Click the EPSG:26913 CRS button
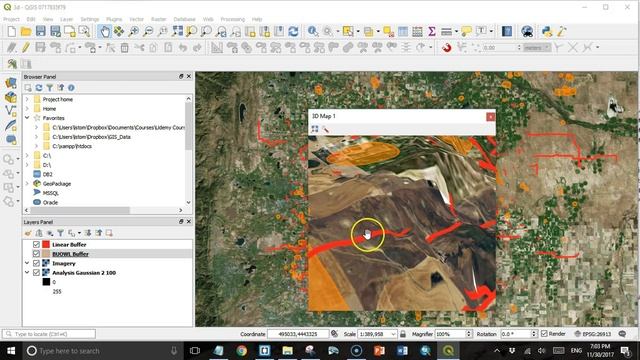The image size is (640, 360). tap(593, 334)
